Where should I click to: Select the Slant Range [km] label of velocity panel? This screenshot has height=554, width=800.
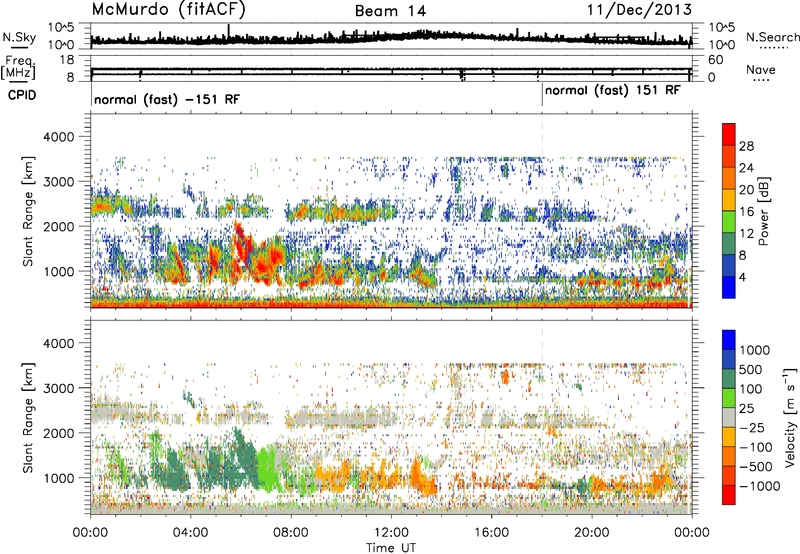29,417
